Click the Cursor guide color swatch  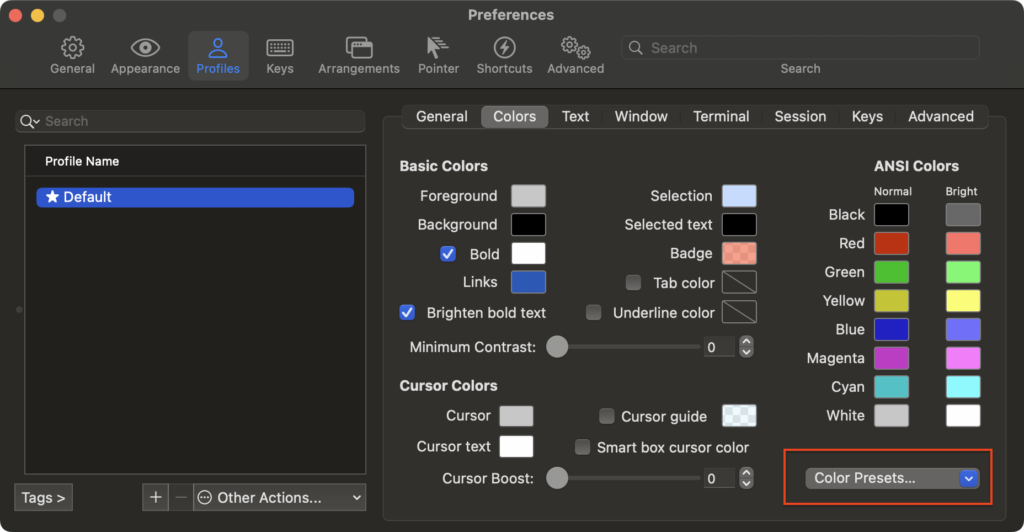pos(739,416)
